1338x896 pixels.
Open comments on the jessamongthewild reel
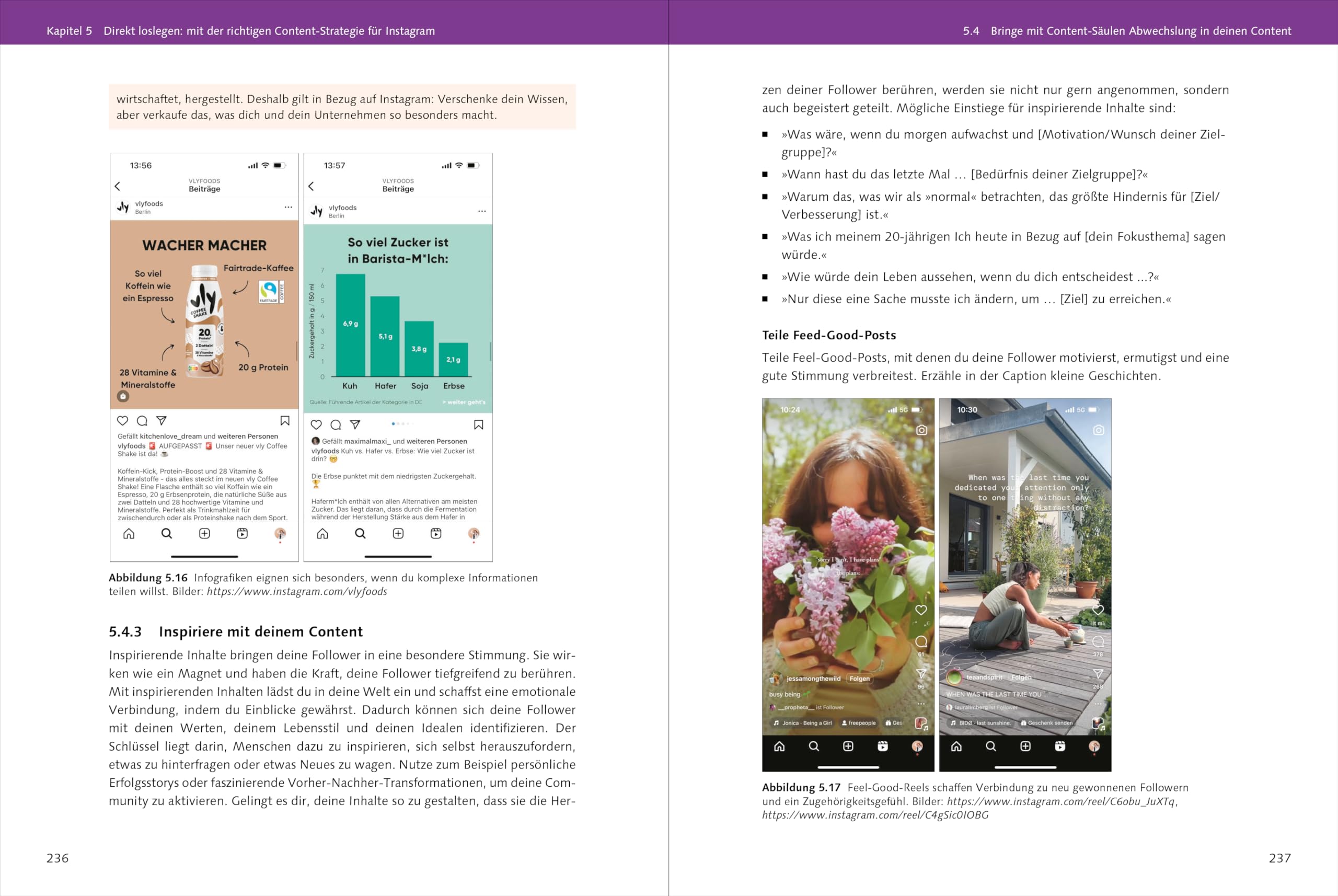[921, 641]
